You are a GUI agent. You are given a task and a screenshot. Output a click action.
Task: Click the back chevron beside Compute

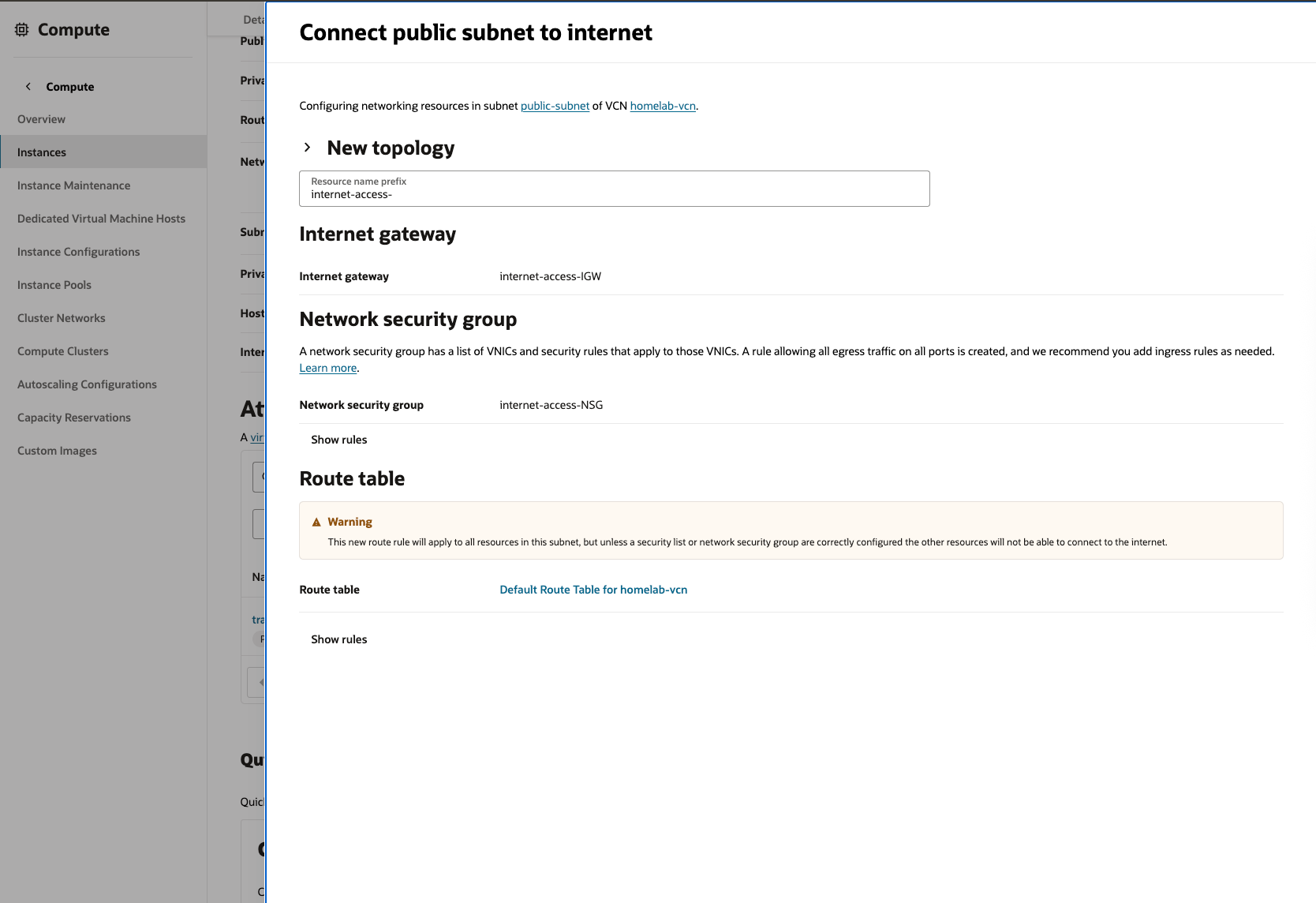28,87
